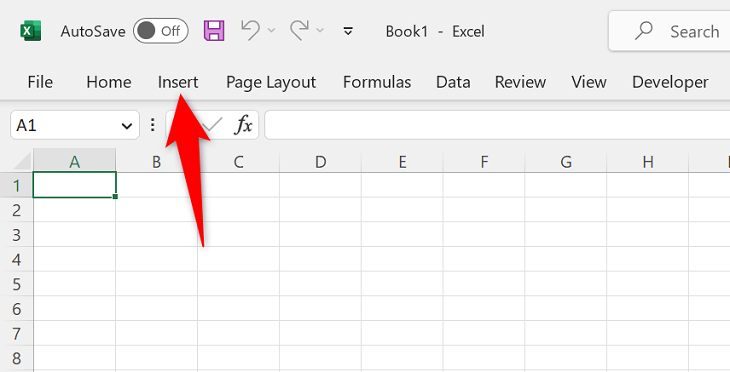Select column F header

click(484, 161)
